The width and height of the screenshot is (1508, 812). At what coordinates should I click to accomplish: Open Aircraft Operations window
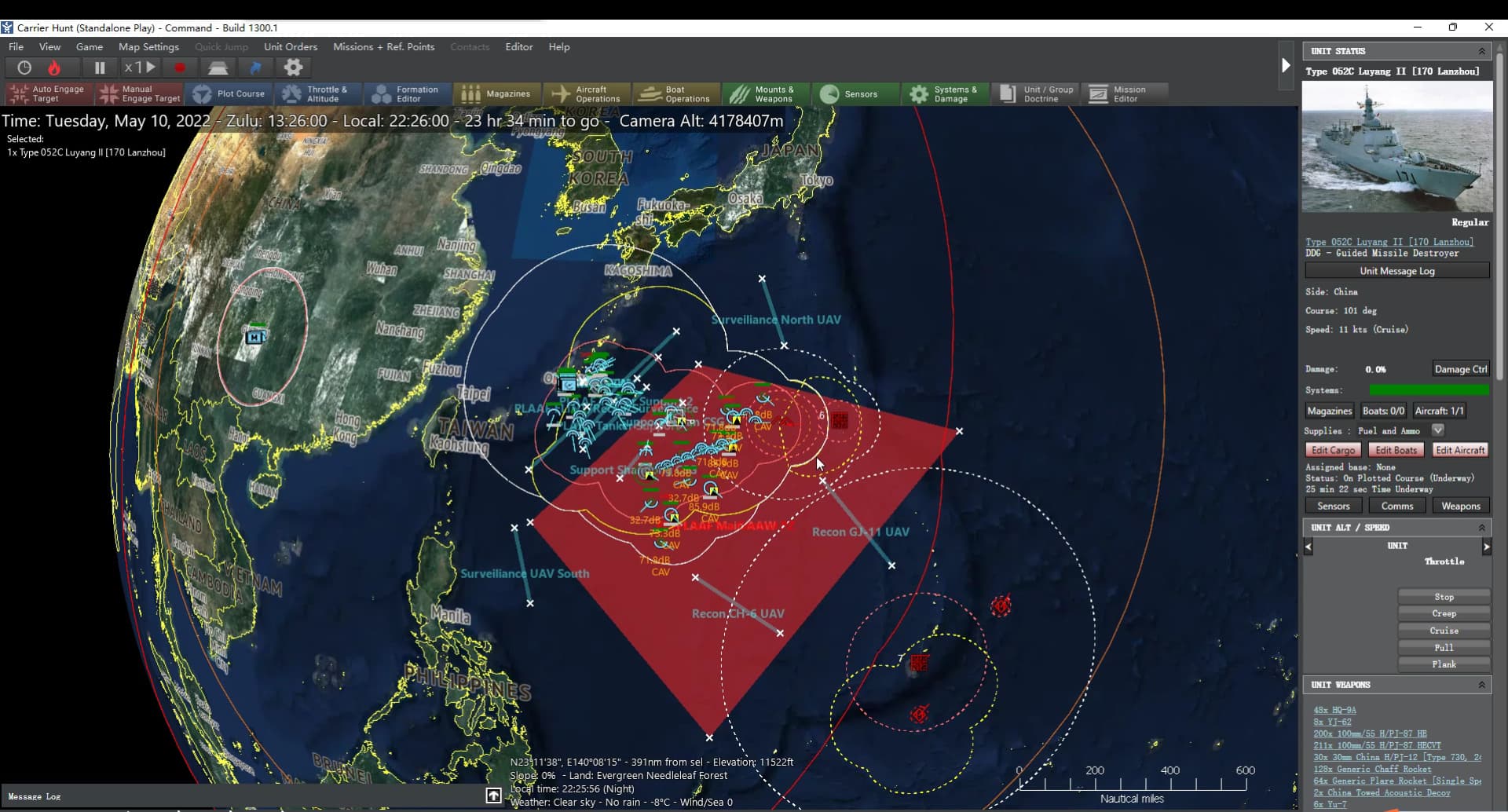click(x=587, y=94)
